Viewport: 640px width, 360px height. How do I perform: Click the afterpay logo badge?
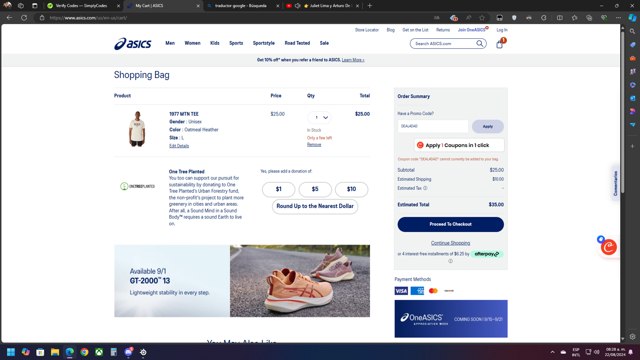click(x=487, y=254)
